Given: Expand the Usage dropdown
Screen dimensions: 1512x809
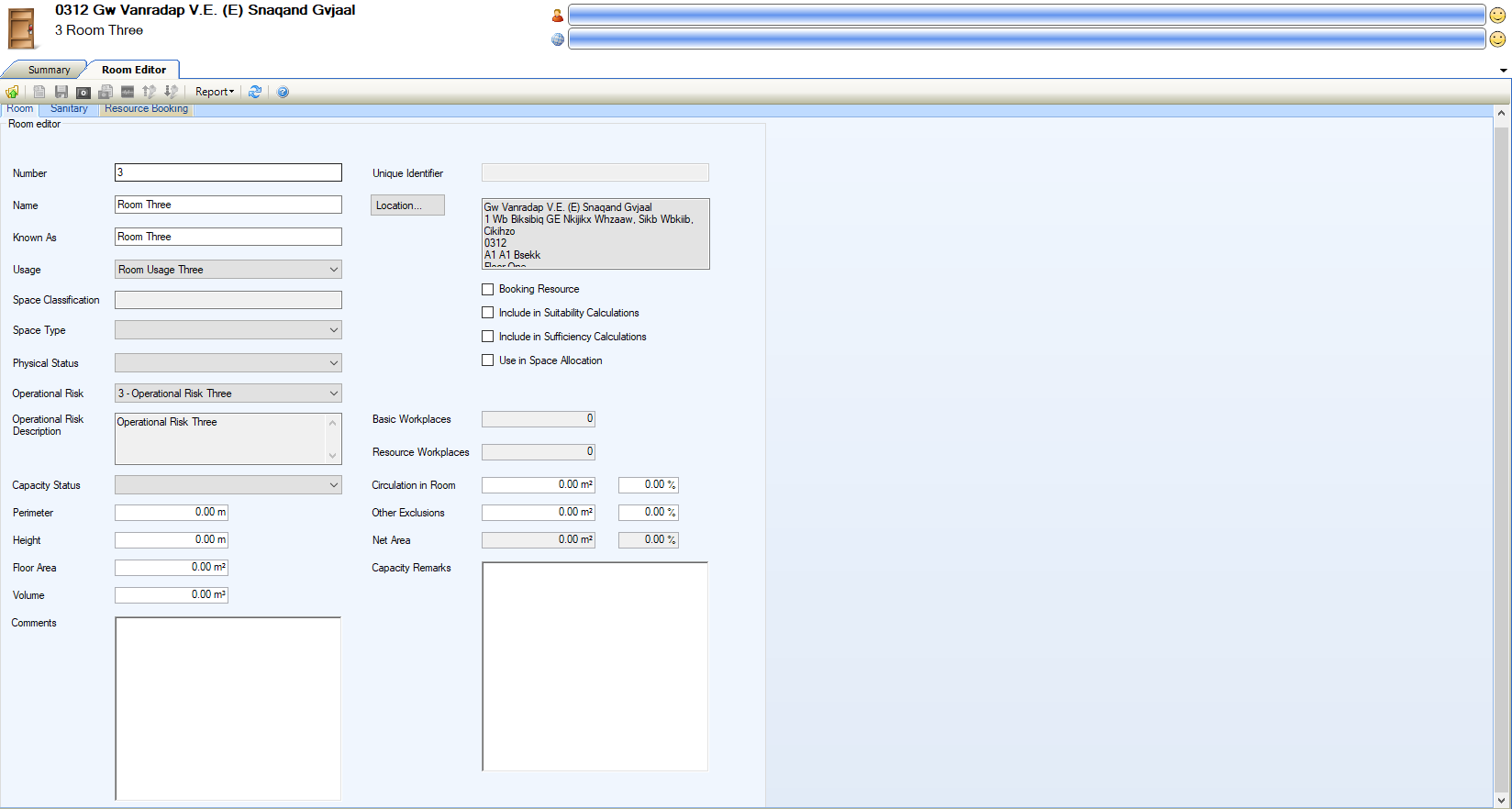Looking at the screenshot, I should click(x=333, y=270).
